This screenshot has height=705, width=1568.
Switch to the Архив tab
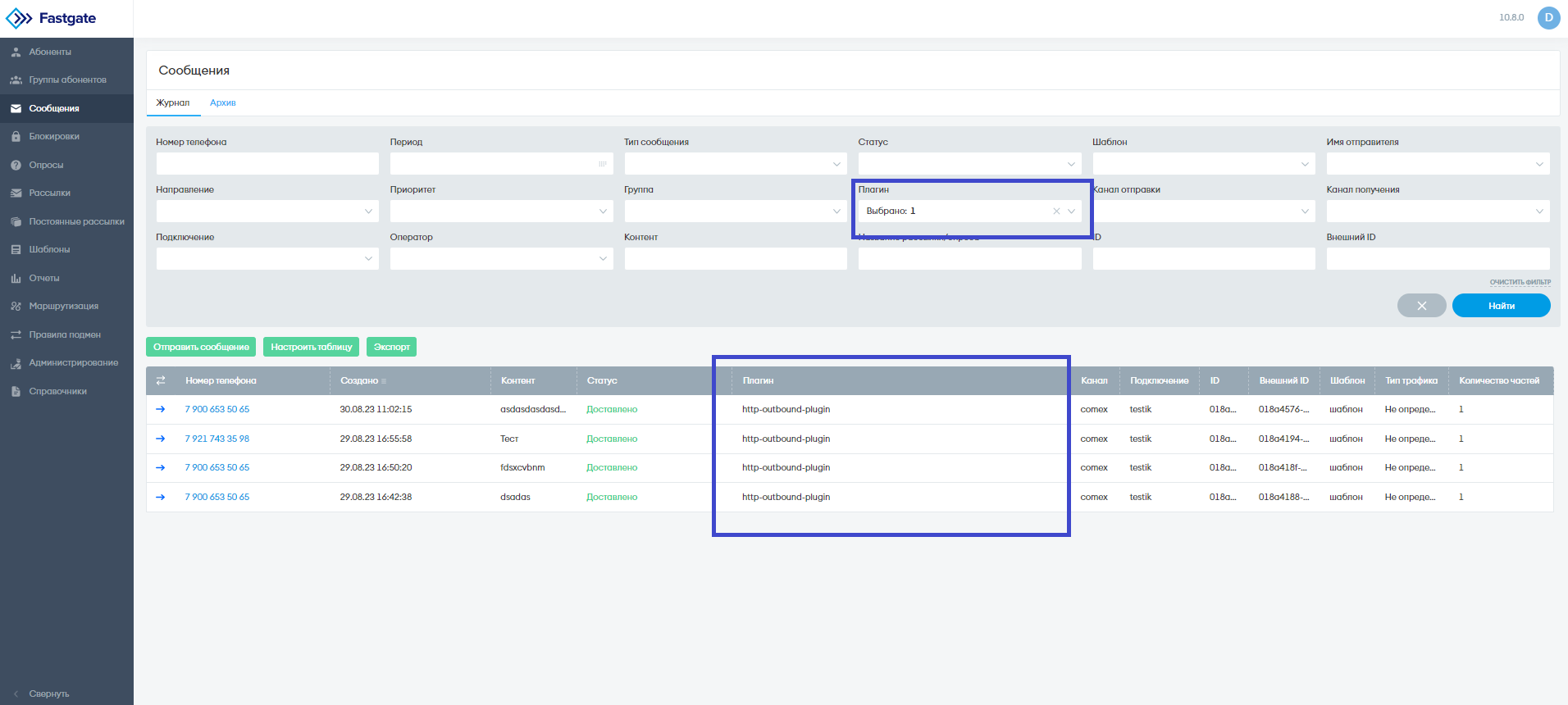[223, 102]
